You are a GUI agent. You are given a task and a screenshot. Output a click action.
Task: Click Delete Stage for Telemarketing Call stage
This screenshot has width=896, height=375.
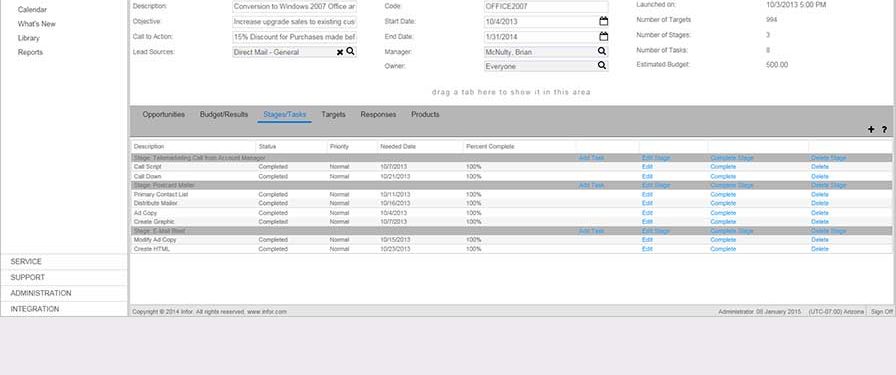[829, 158]
